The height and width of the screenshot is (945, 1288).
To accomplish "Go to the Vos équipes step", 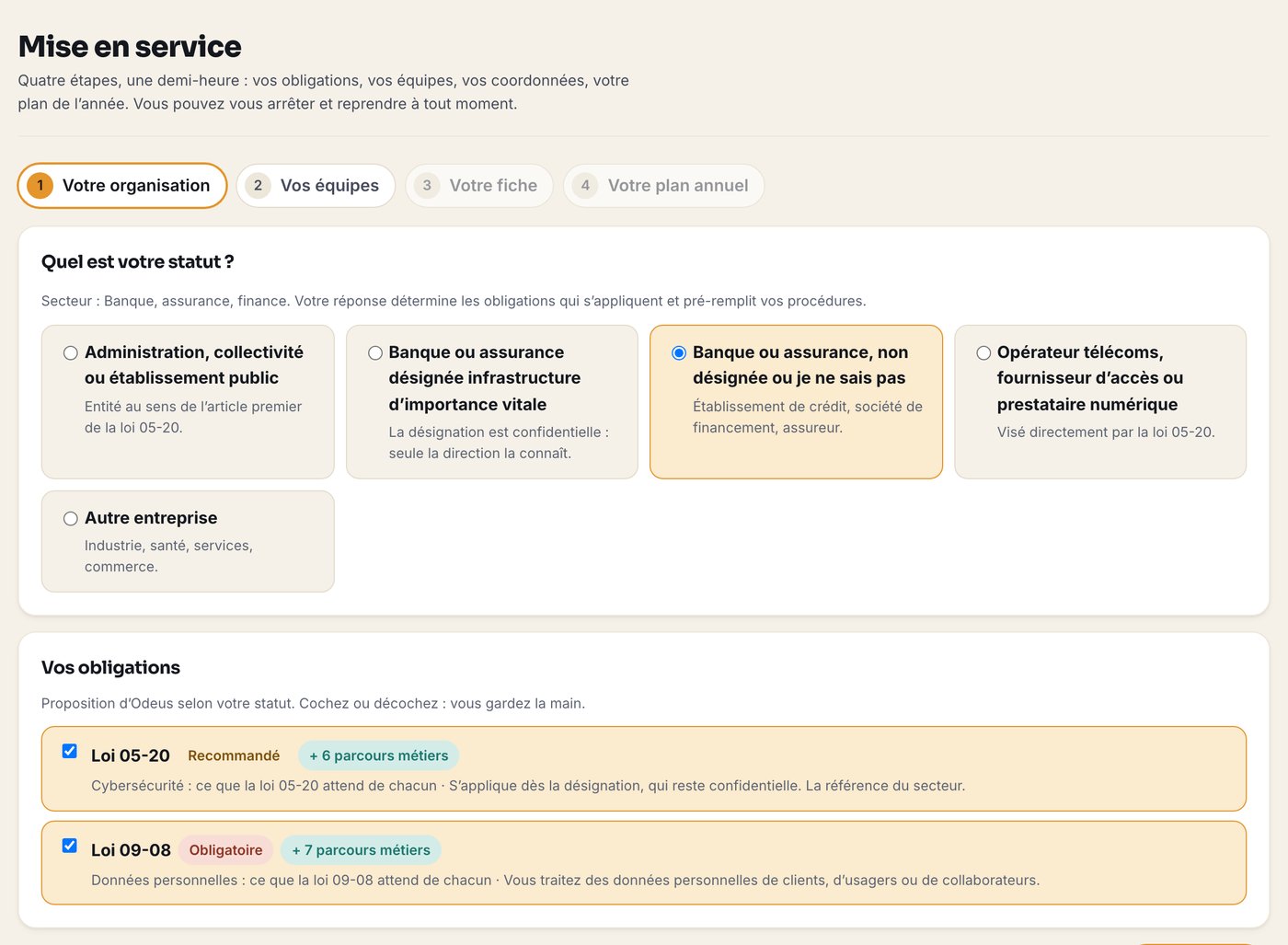I will (316, 186).
